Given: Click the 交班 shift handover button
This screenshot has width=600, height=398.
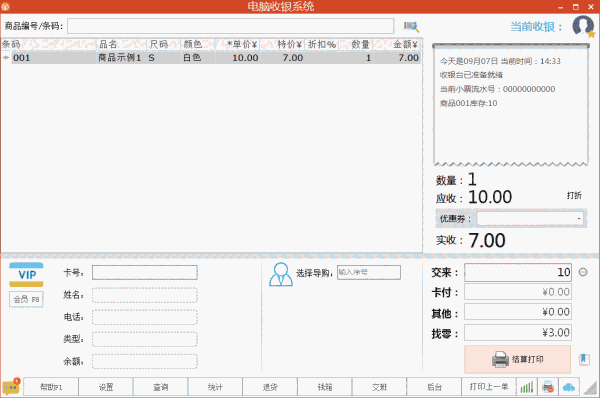Looking at the screenshot, I should [379, 387].
